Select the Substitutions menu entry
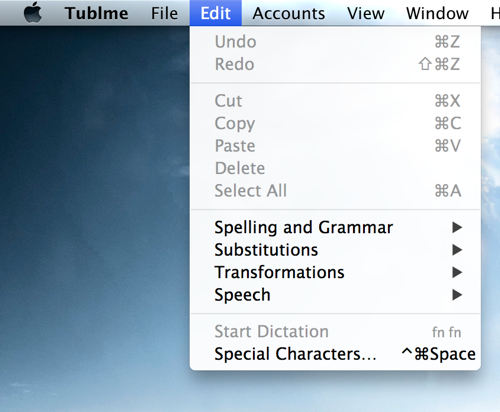The image size is (500, 412). 335,250
